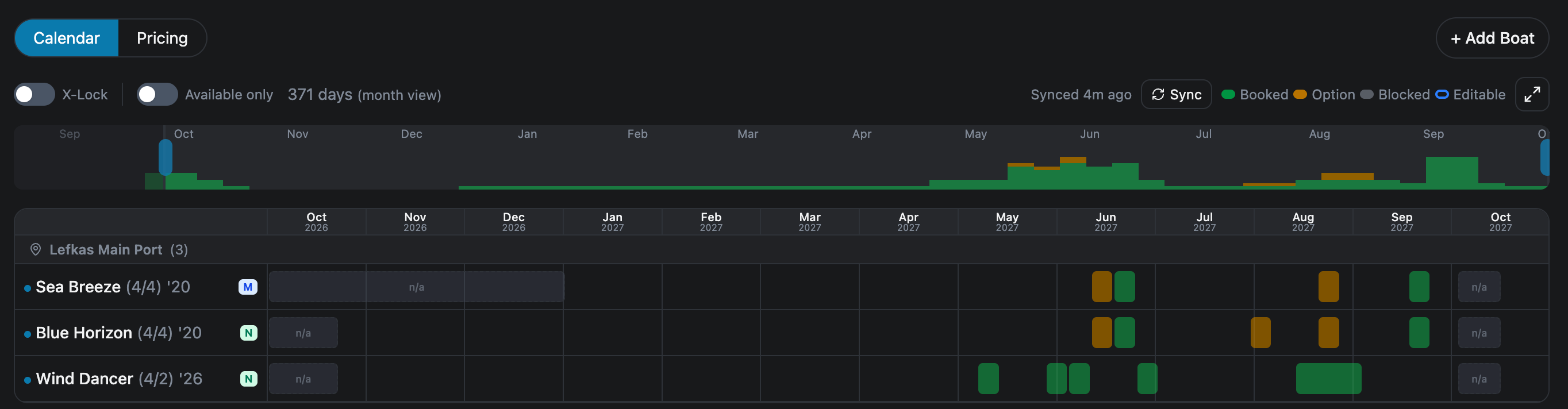Select Wind Dancer long August booking block

[1329, 379]
